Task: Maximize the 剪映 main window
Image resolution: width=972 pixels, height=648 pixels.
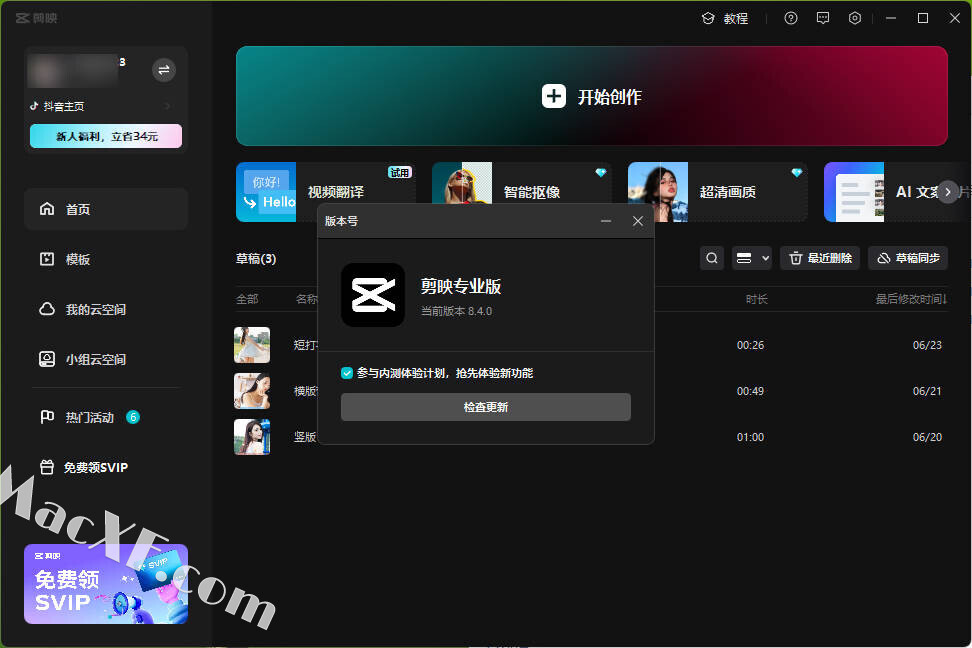Action: coord(922,18)
